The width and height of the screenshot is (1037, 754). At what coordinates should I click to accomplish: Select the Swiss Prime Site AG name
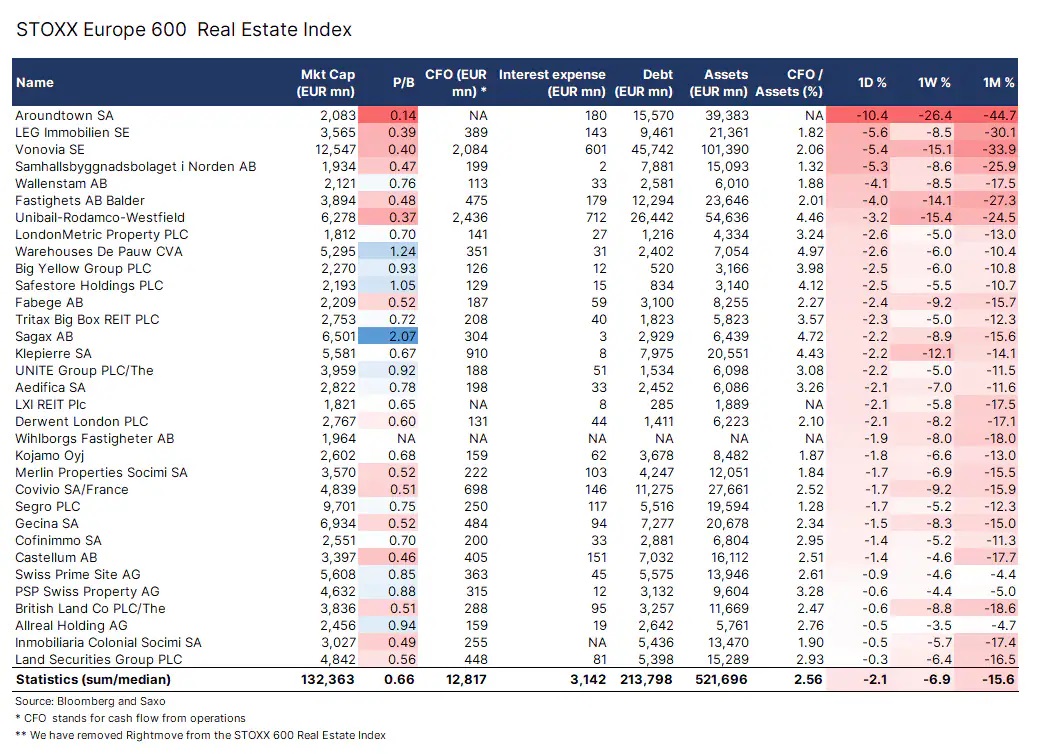click(78, 575)
